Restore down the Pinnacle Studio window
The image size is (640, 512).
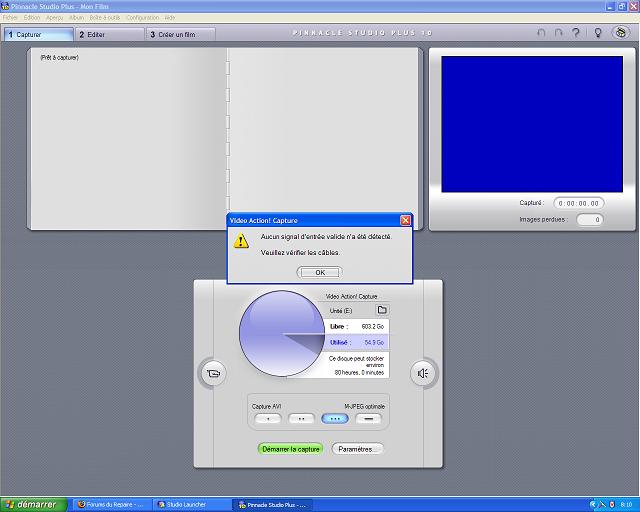pos(622,7)
